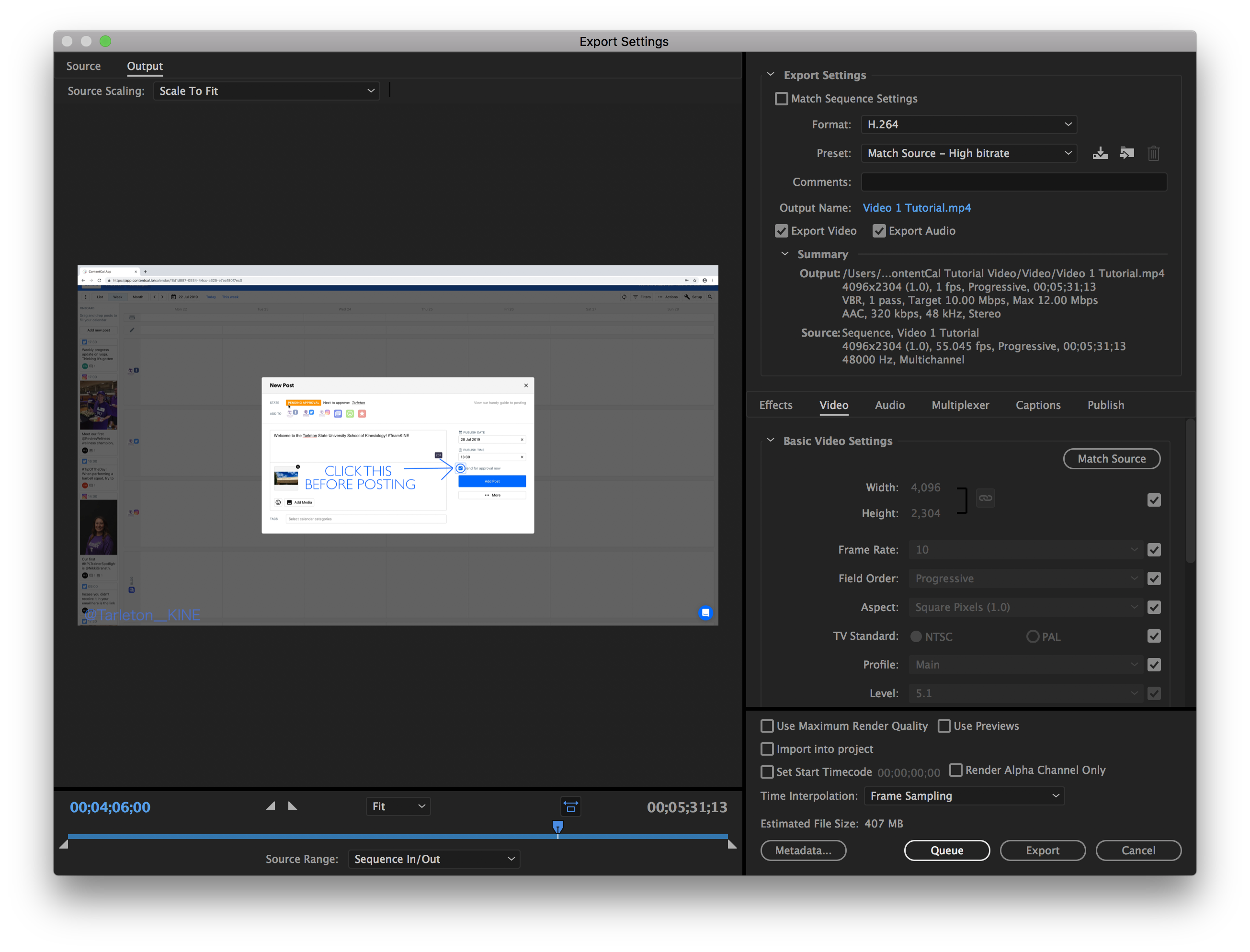Open the Audio tab
The width and height of the screenshot is (1250, 952).
(x=890, y=405)
